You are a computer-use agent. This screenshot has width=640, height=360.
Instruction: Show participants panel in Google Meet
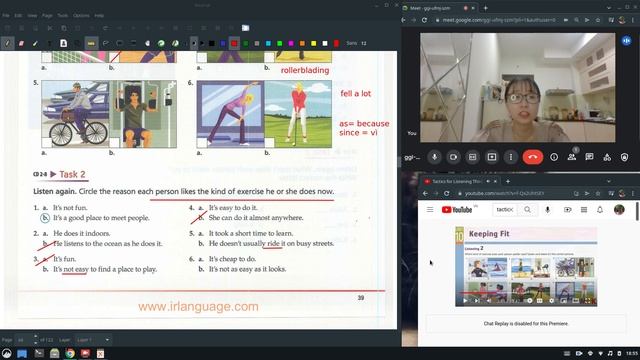point(572,157)
